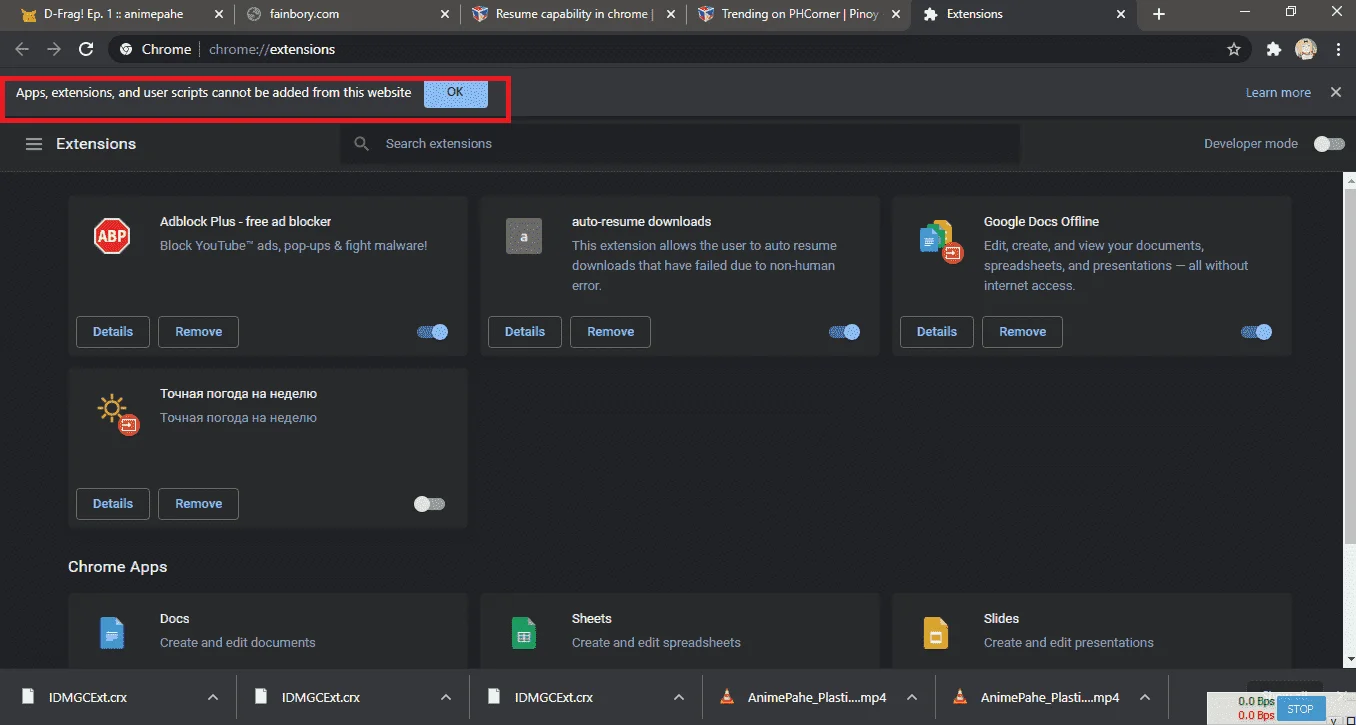Expand options for second IDMGCExt.crx download

click(x=446, y=698)
